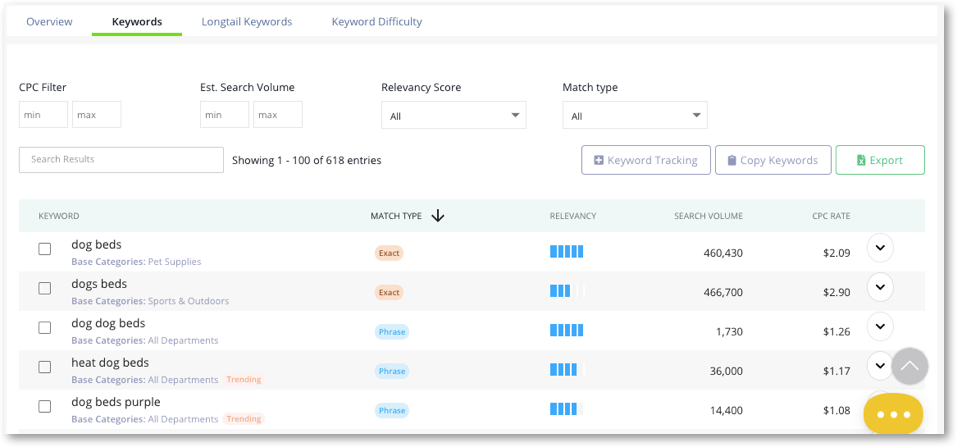This screenshot has width=957, height=447.
Task: Click Trending tag on dog beds purple
Action: (244, 419)
